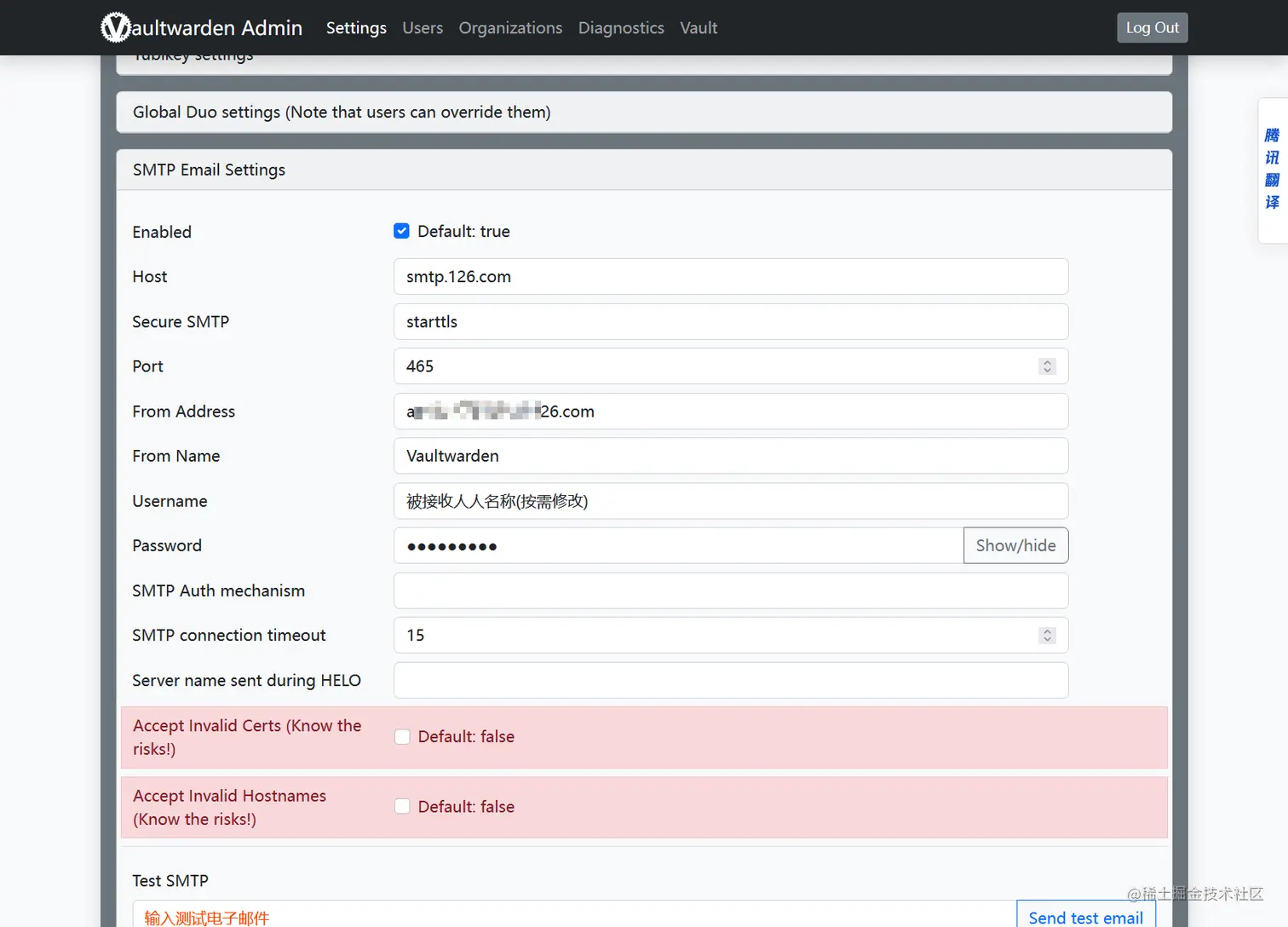This screenshot has height=927, width=1288.
Task: Open the Tencent Translate side widget
Action: (x=1272, y=170)
